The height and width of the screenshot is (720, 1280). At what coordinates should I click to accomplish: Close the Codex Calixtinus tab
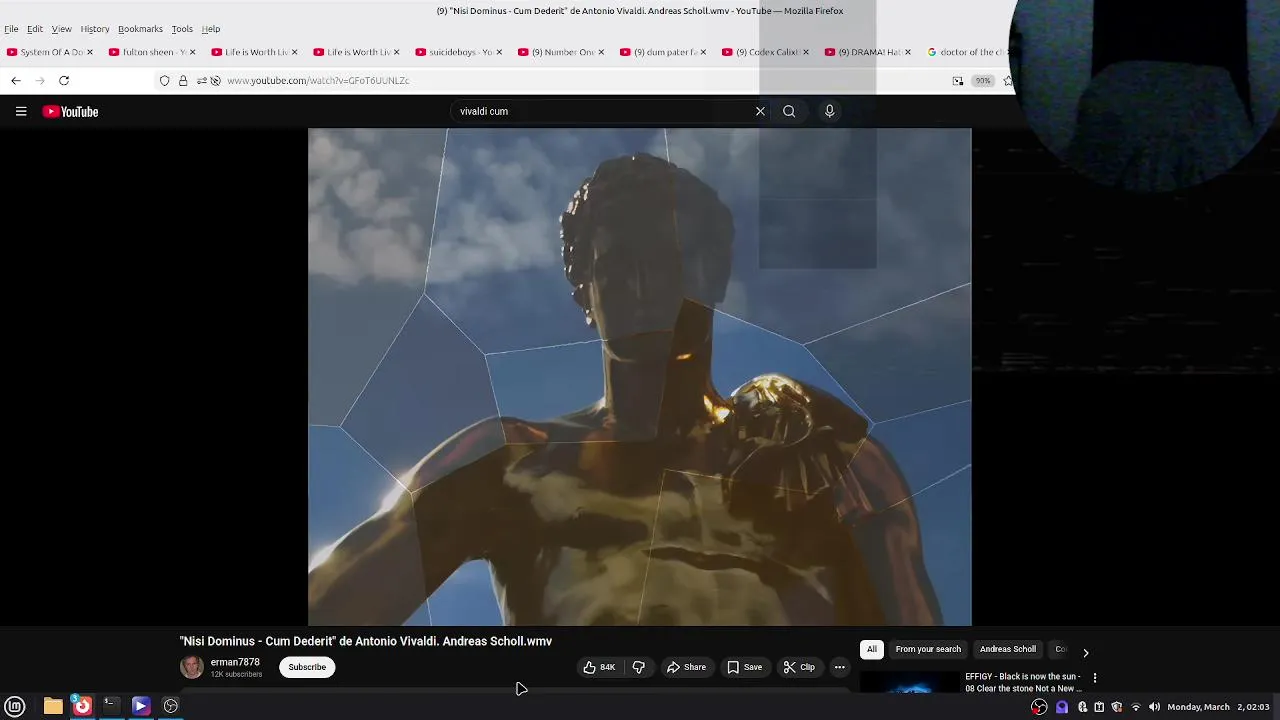click(x=805, y=52)
